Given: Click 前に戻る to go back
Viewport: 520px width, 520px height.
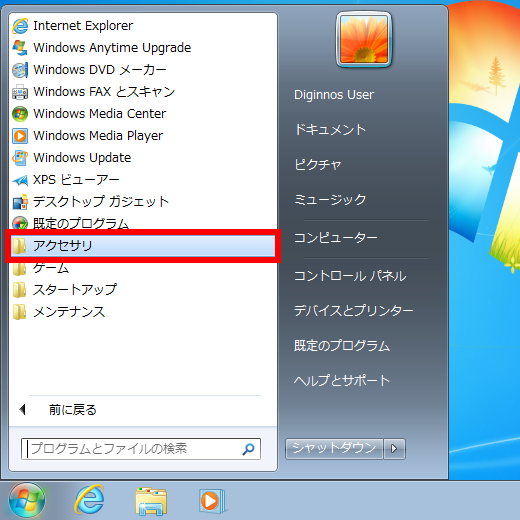Looking at the screenshot, I should tap(73, 410).
